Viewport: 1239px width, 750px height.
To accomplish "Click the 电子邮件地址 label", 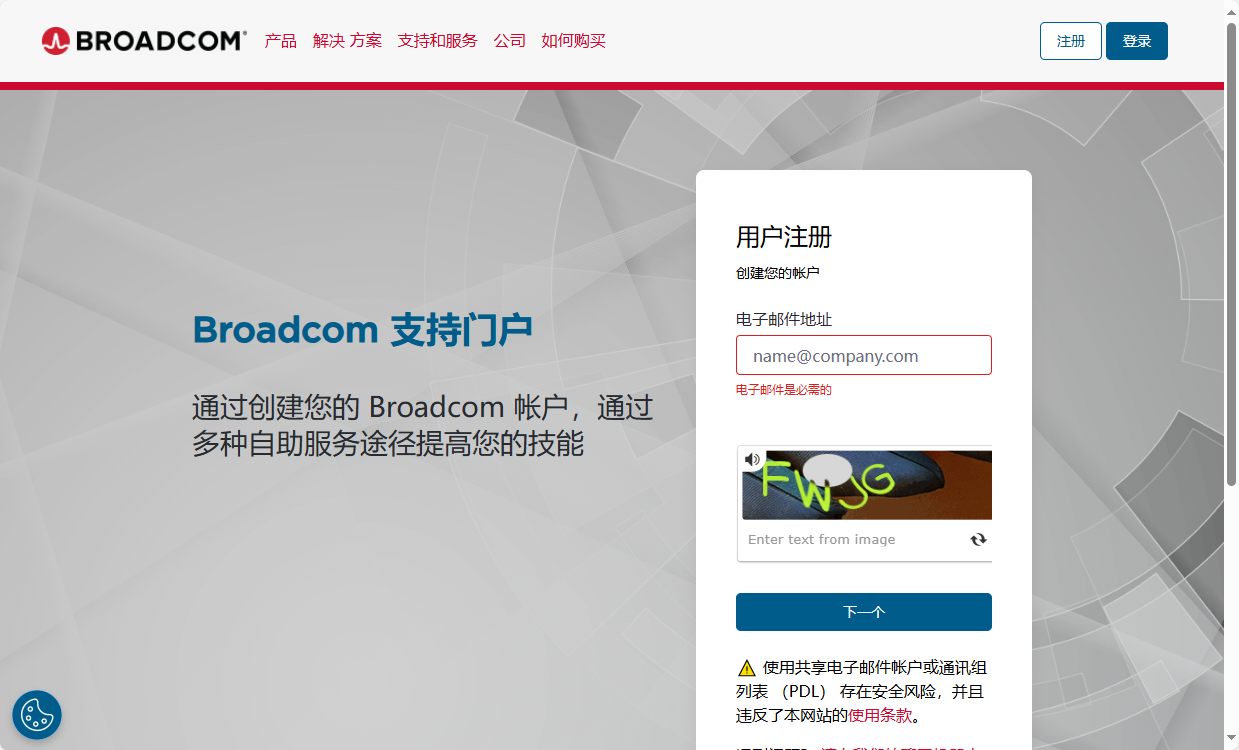I will (784, 319).
